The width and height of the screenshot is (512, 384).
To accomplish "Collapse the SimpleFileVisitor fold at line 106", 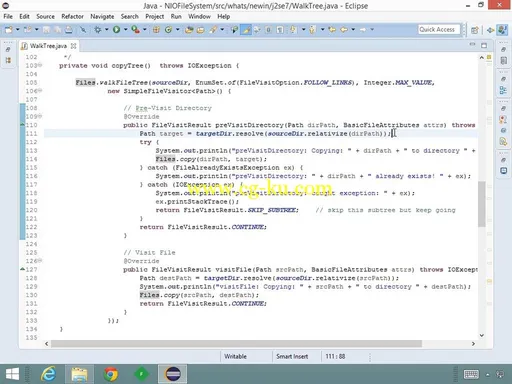I will (40, 90).
